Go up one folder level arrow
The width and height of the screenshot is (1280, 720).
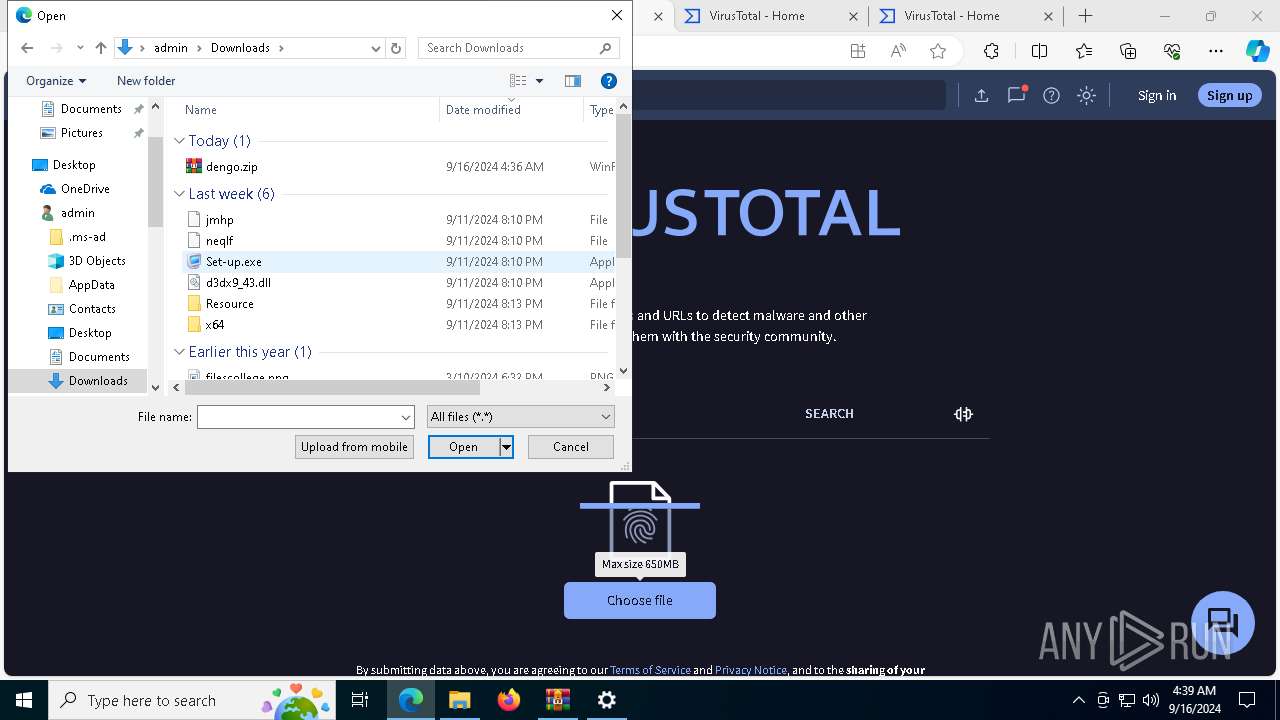click(x=100, y=48)
